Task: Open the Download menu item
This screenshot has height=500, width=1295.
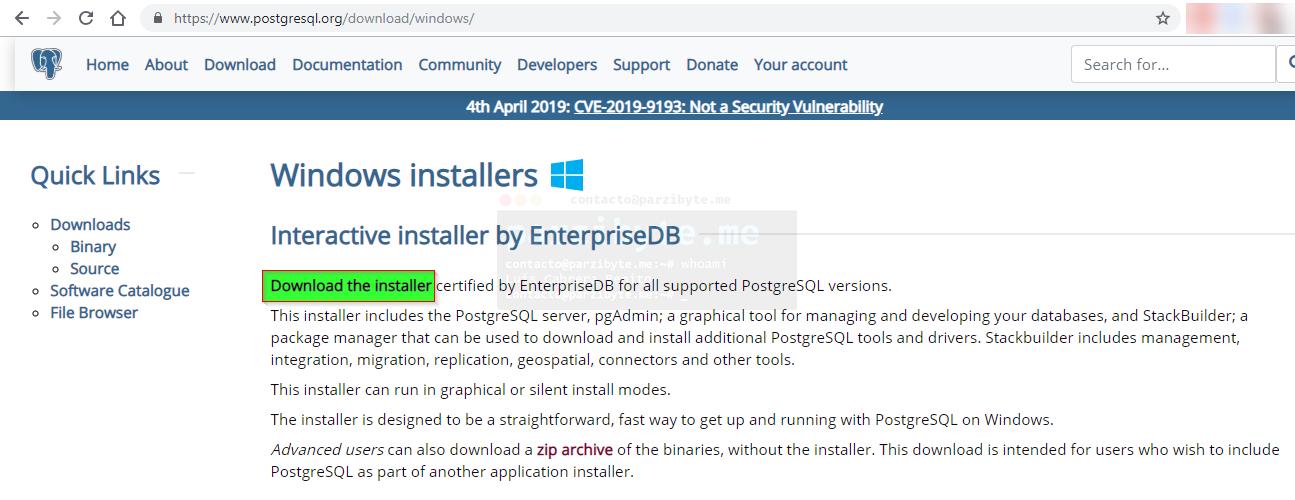Action: [240, 64]
